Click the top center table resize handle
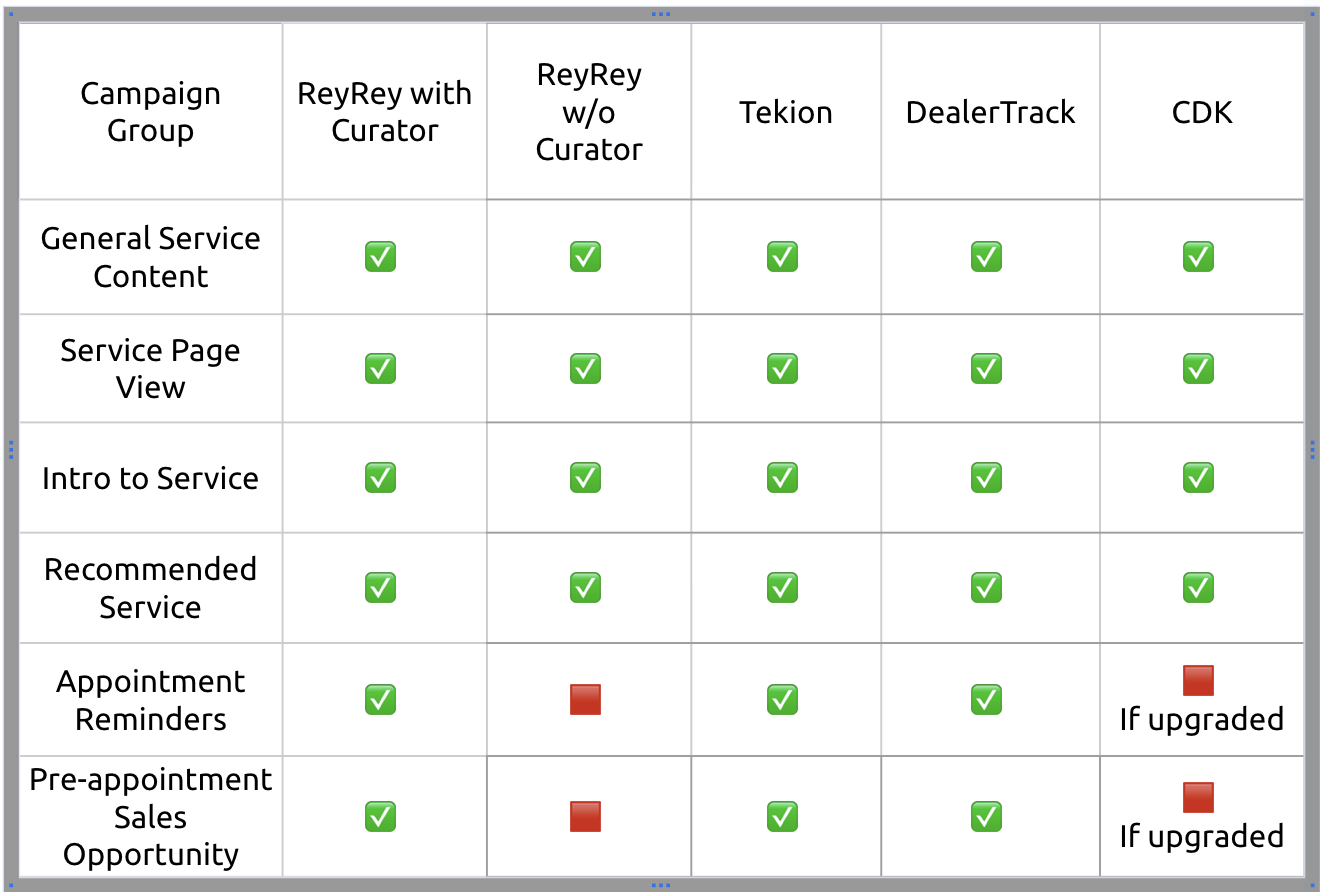Viewport: 1320px width, 892px height. coord(660,14)
